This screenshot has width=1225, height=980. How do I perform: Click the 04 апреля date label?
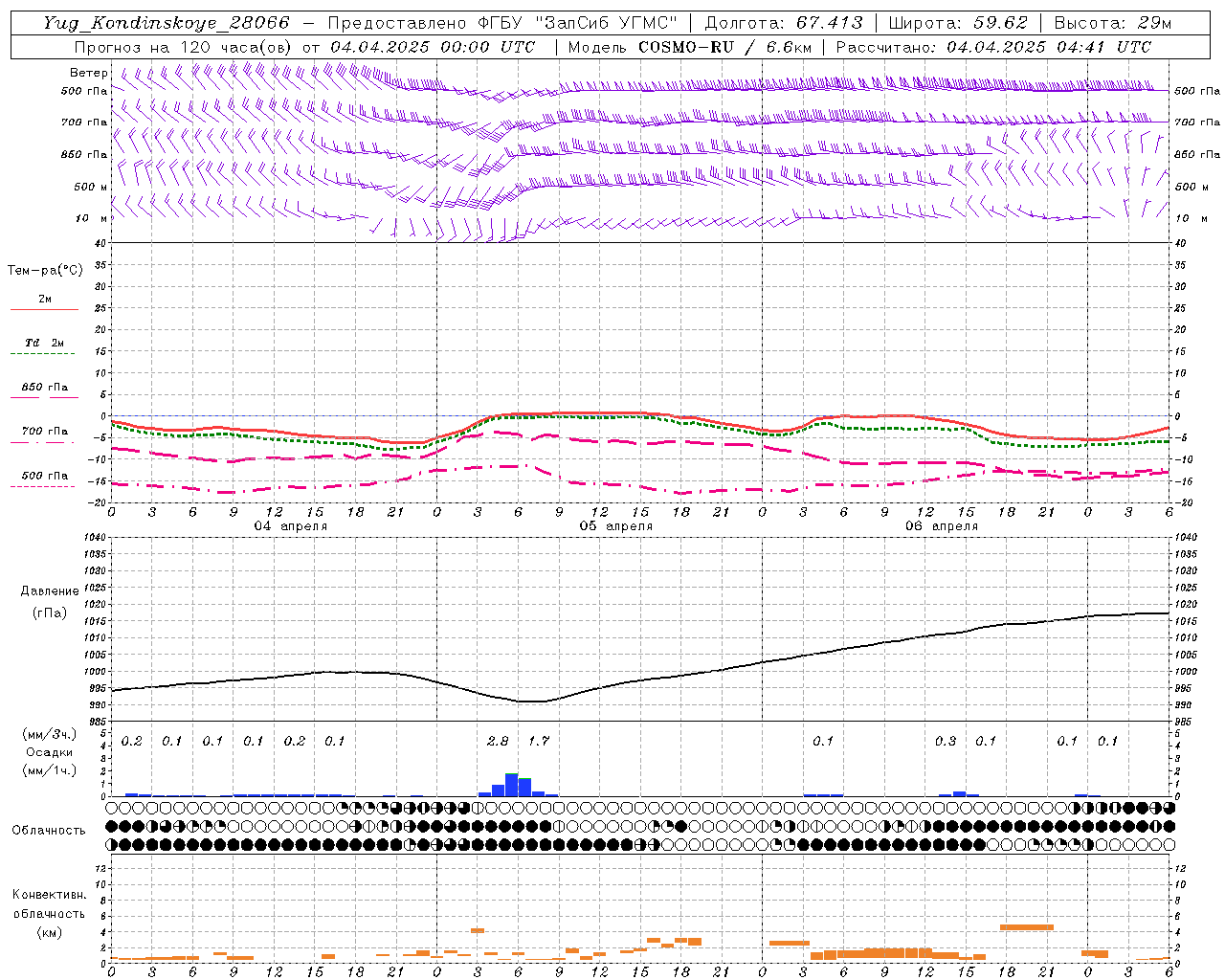point(291,525)
